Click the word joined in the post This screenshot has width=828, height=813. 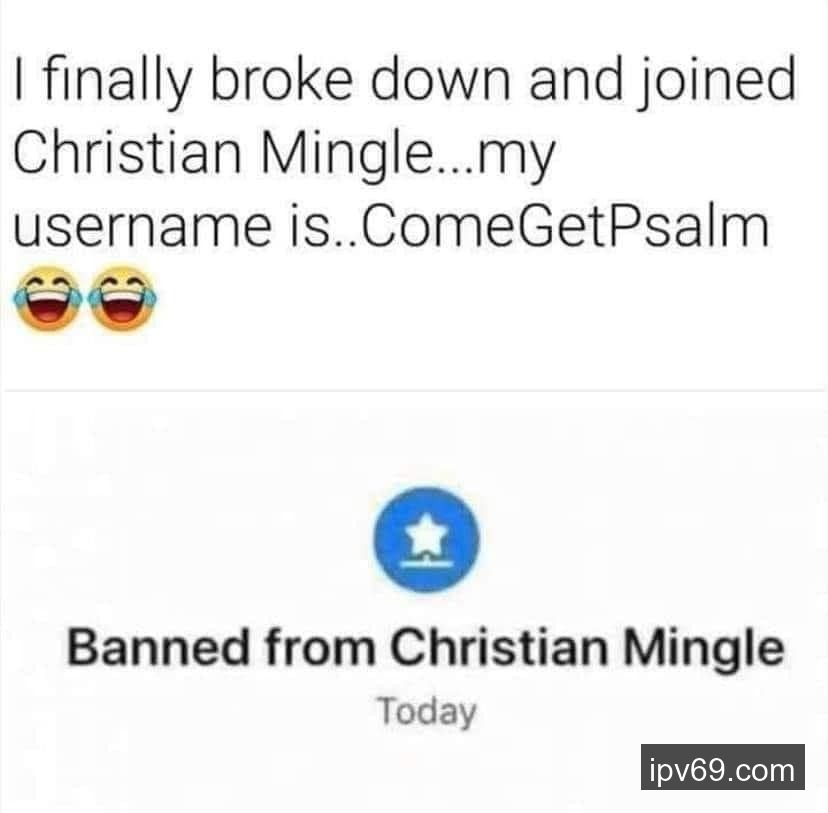716,82
